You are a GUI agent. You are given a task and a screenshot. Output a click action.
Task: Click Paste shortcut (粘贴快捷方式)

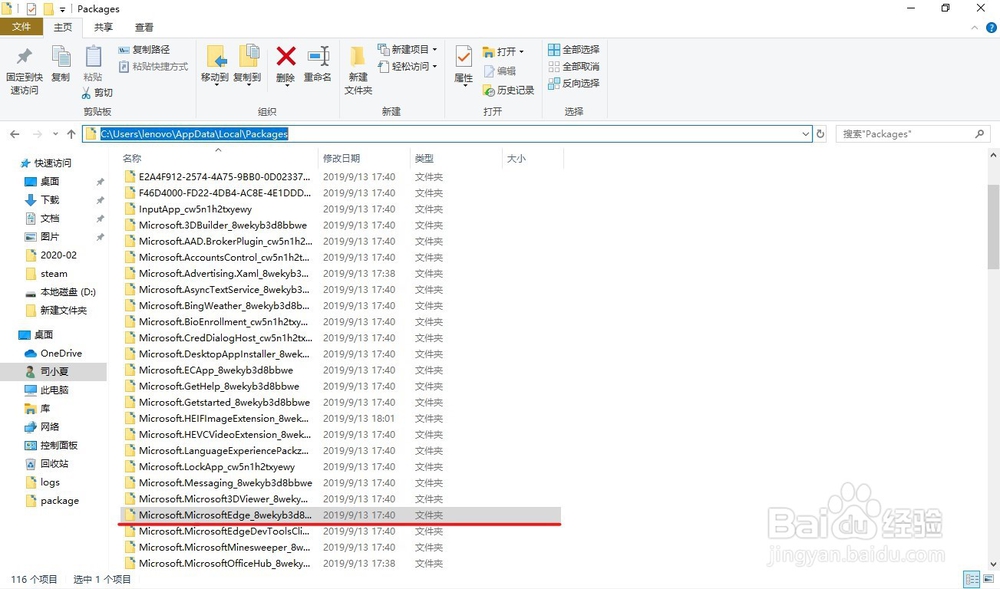pos(153,66)
